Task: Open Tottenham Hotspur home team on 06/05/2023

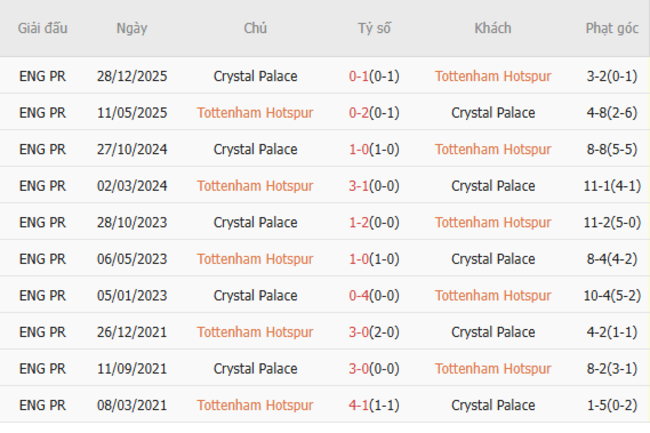Action: pyautogui.click(x=255, y=259)
